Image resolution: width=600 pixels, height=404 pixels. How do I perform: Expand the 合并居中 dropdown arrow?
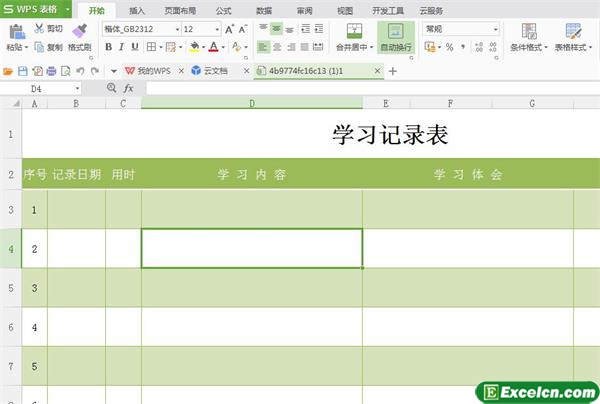pos(372,47)
